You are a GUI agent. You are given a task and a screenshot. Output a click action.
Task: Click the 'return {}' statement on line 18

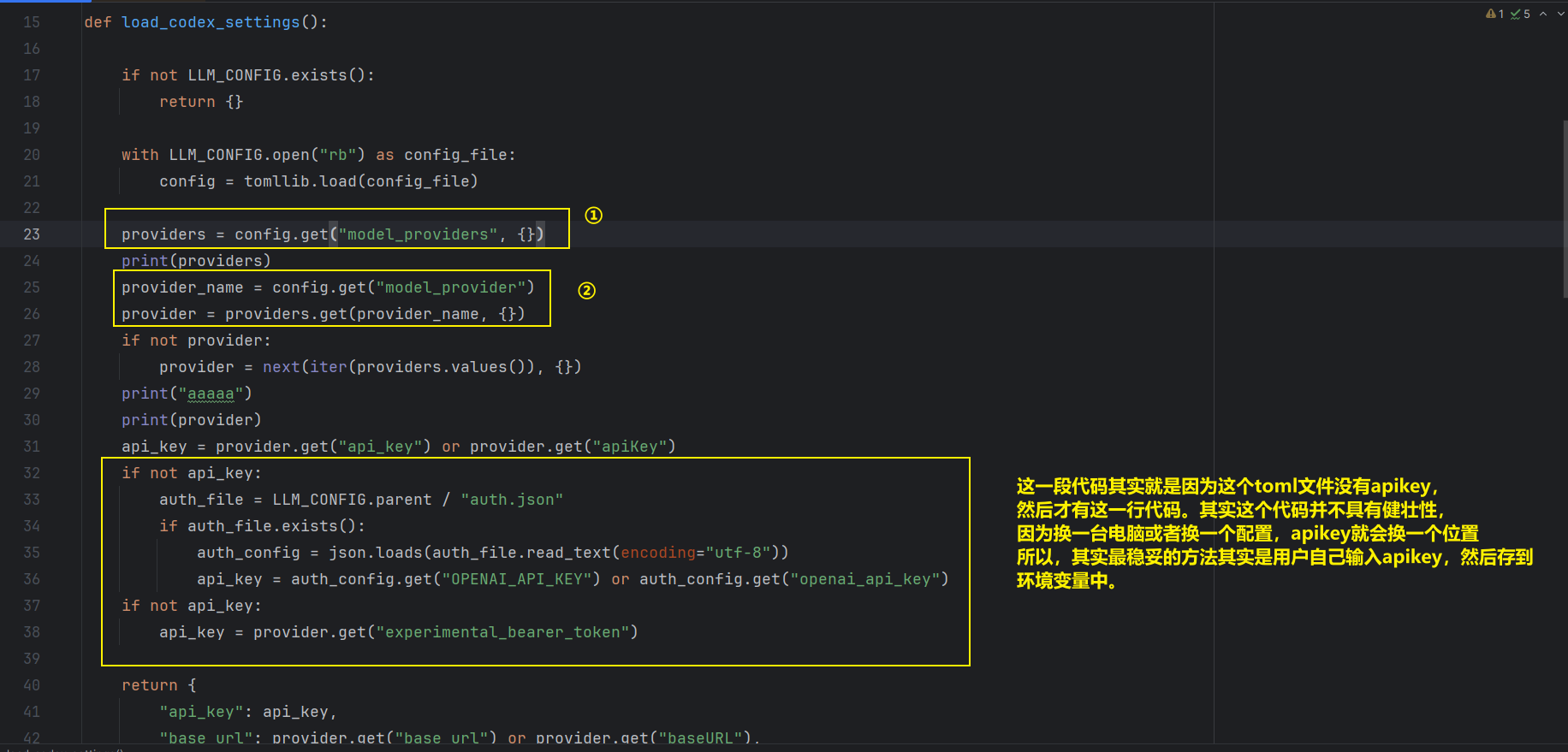coord(201,102)
